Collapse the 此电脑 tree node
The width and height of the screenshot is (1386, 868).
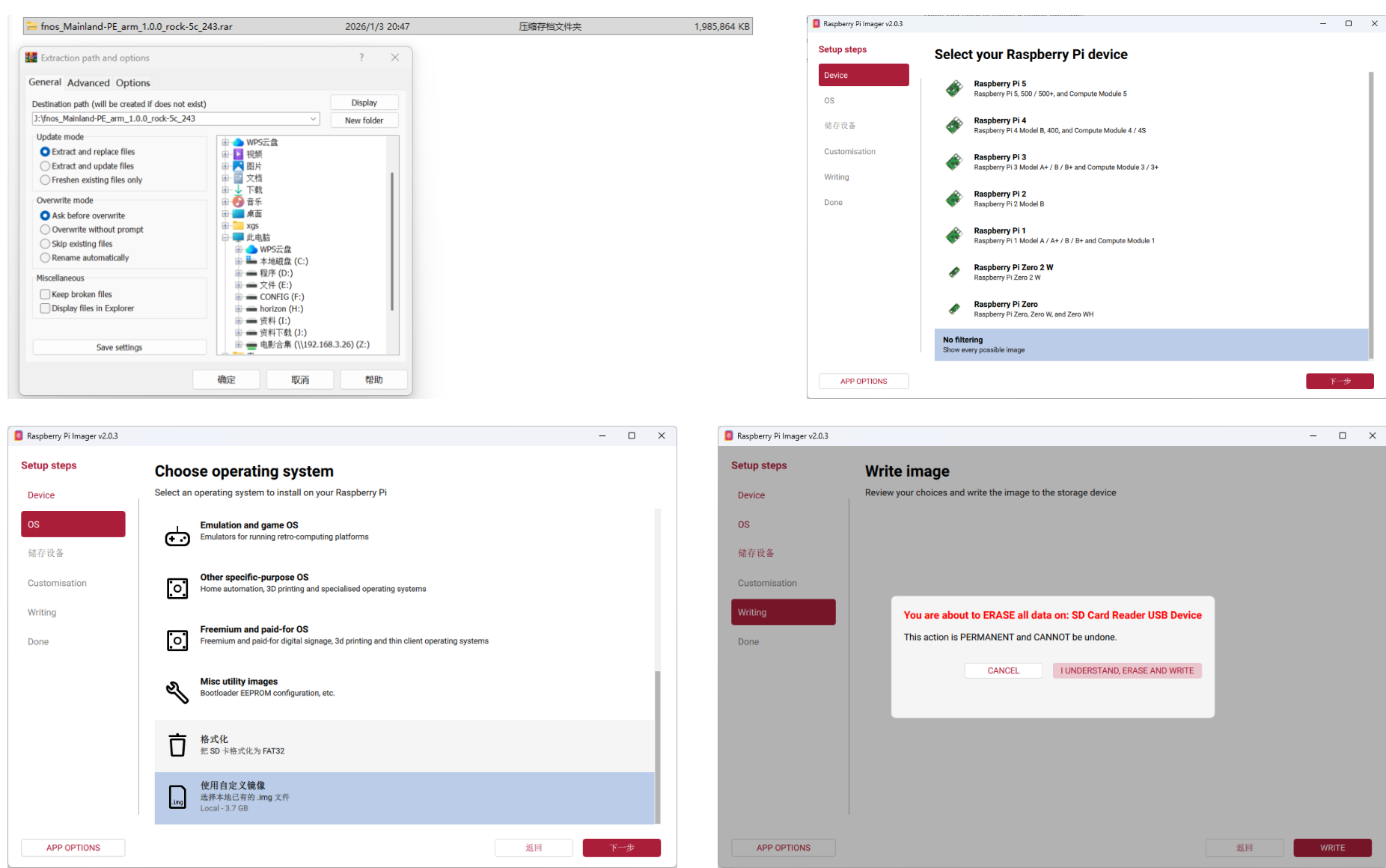225,238
